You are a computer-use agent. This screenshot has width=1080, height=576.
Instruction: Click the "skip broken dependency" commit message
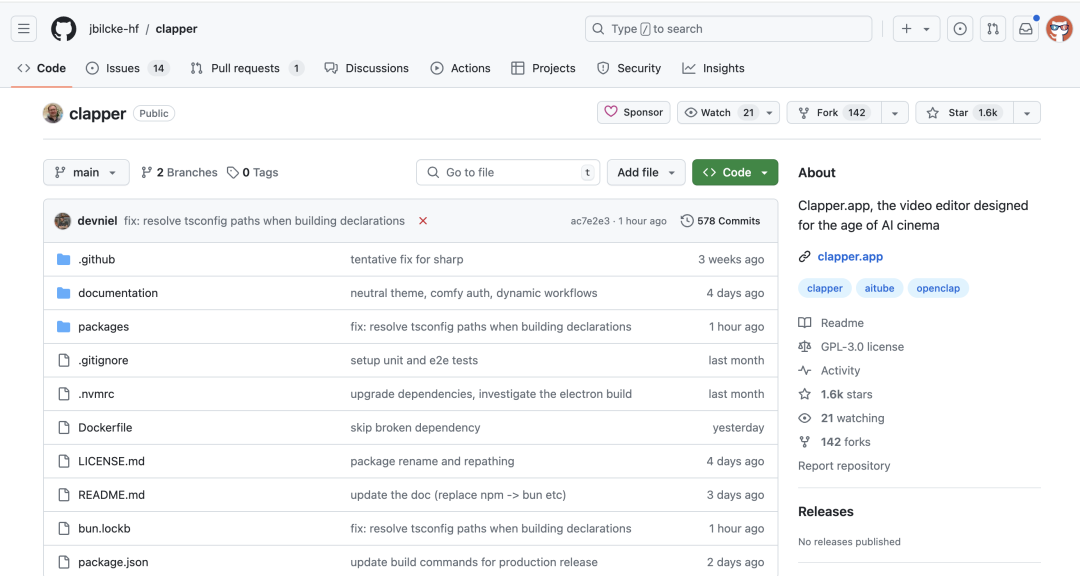coord(415,427)
